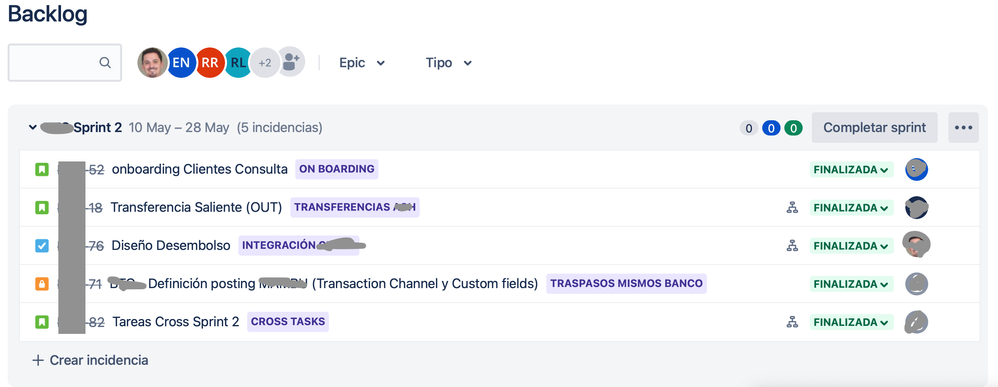Click assignee avatar of Definición posting issue

(917, 284)
